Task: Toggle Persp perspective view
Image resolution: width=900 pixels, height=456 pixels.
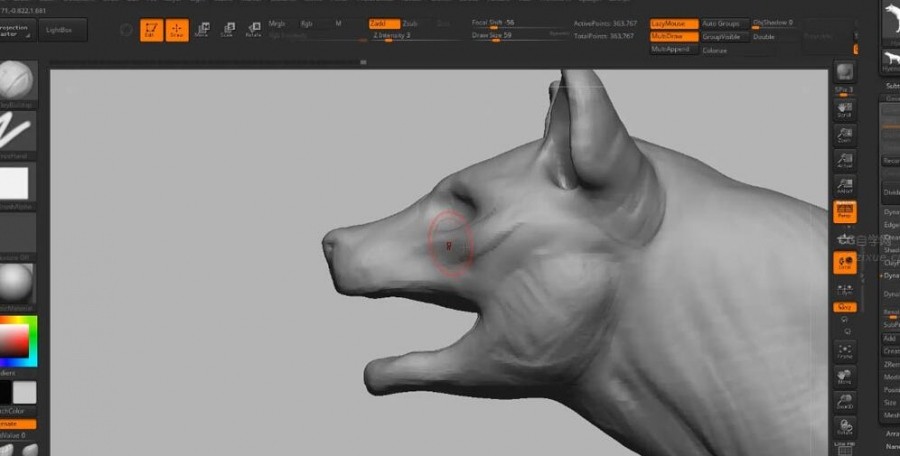Action: click(x=845, y=212)
